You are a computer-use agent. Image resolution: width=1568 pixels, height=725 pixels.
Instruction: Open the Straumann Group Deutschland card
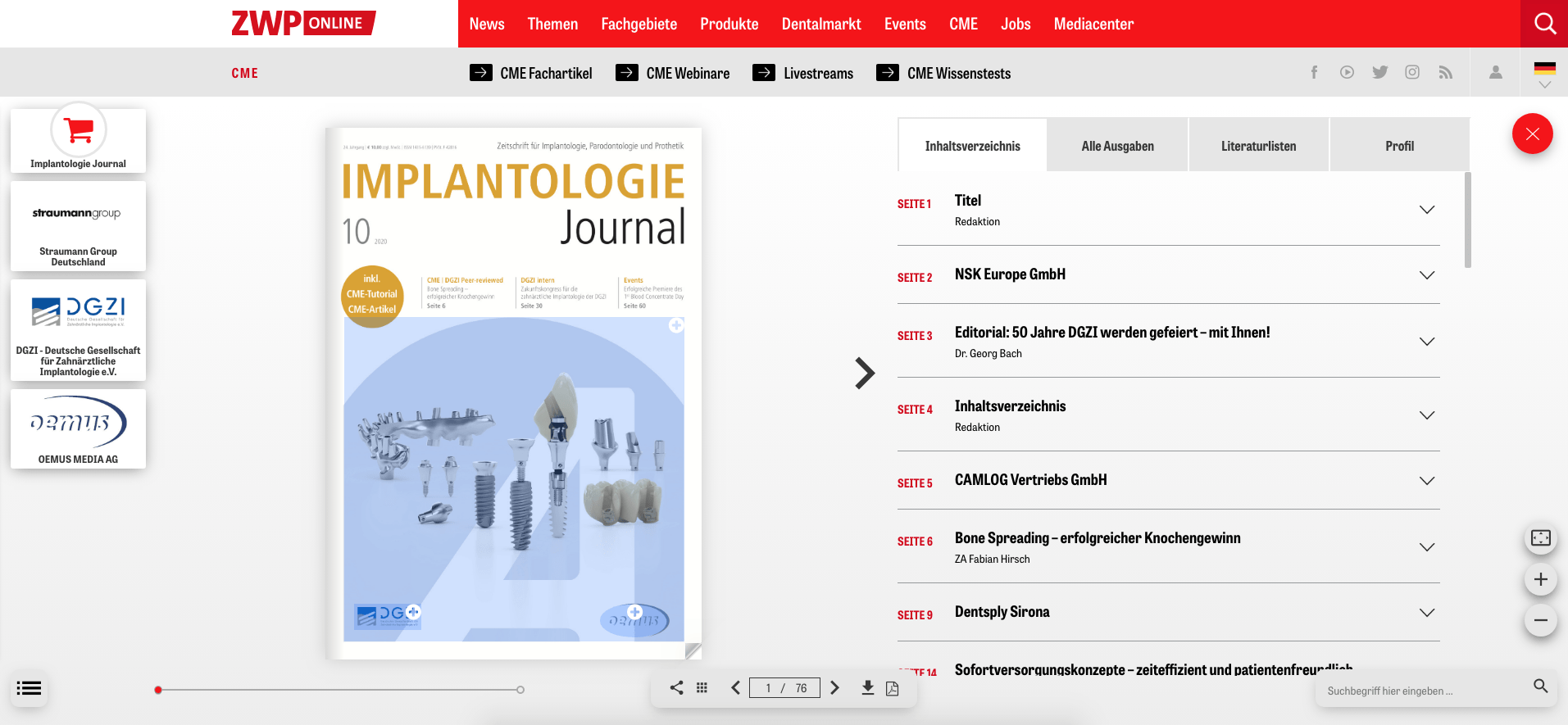pos(78,226)
